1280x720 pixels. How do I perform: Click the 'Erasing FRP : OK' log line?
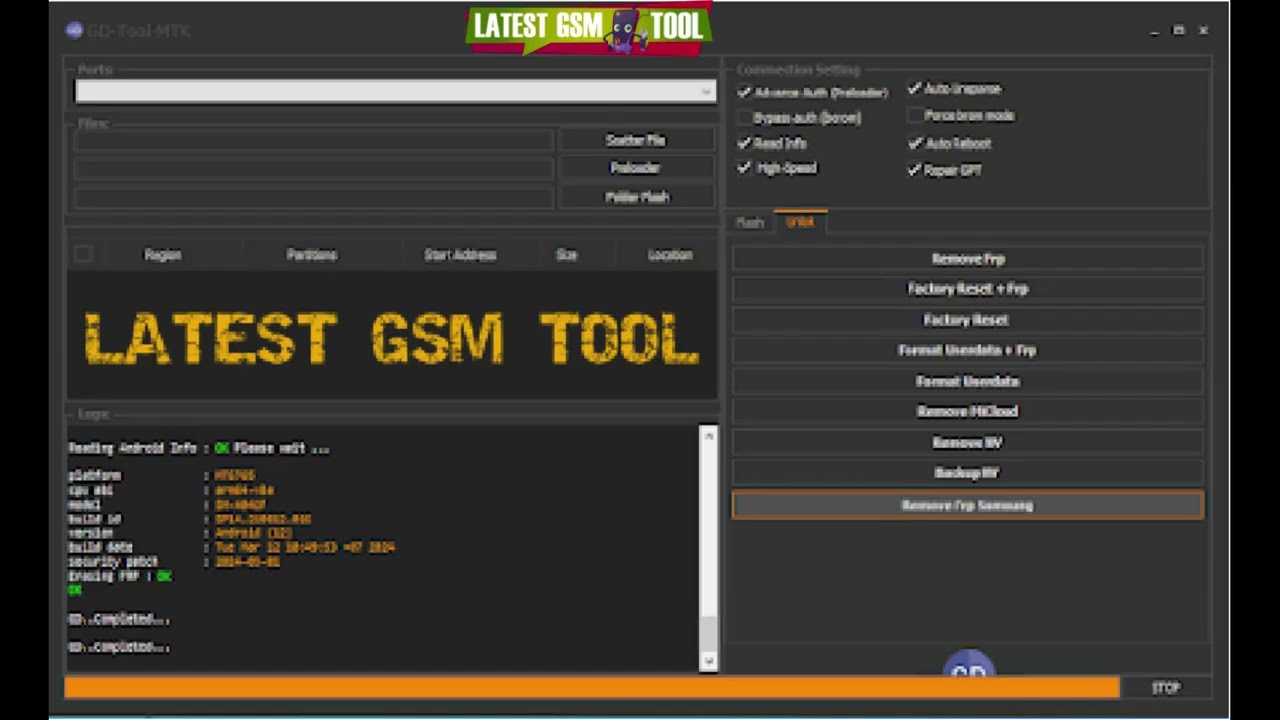pyautogui.click(x=120, y=576)
